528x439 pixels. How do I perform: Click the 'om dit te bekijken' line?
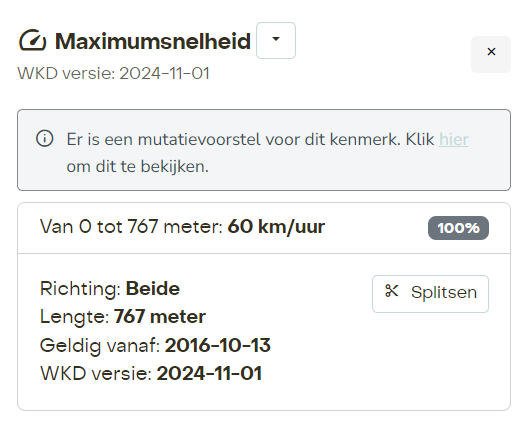pos(138,167)
